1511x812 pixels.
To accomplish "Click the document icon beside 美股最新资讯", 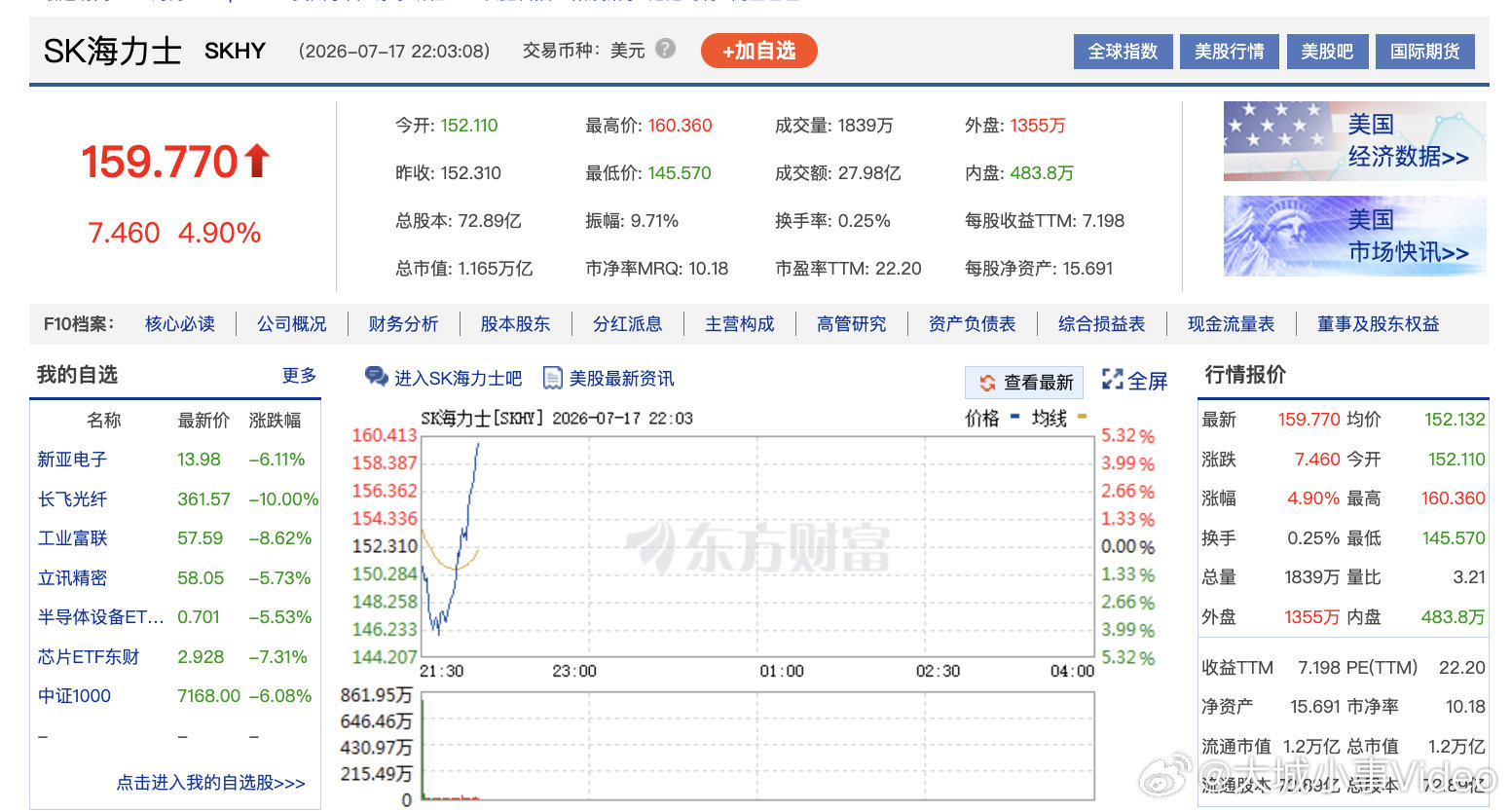I will click(552, 378).
